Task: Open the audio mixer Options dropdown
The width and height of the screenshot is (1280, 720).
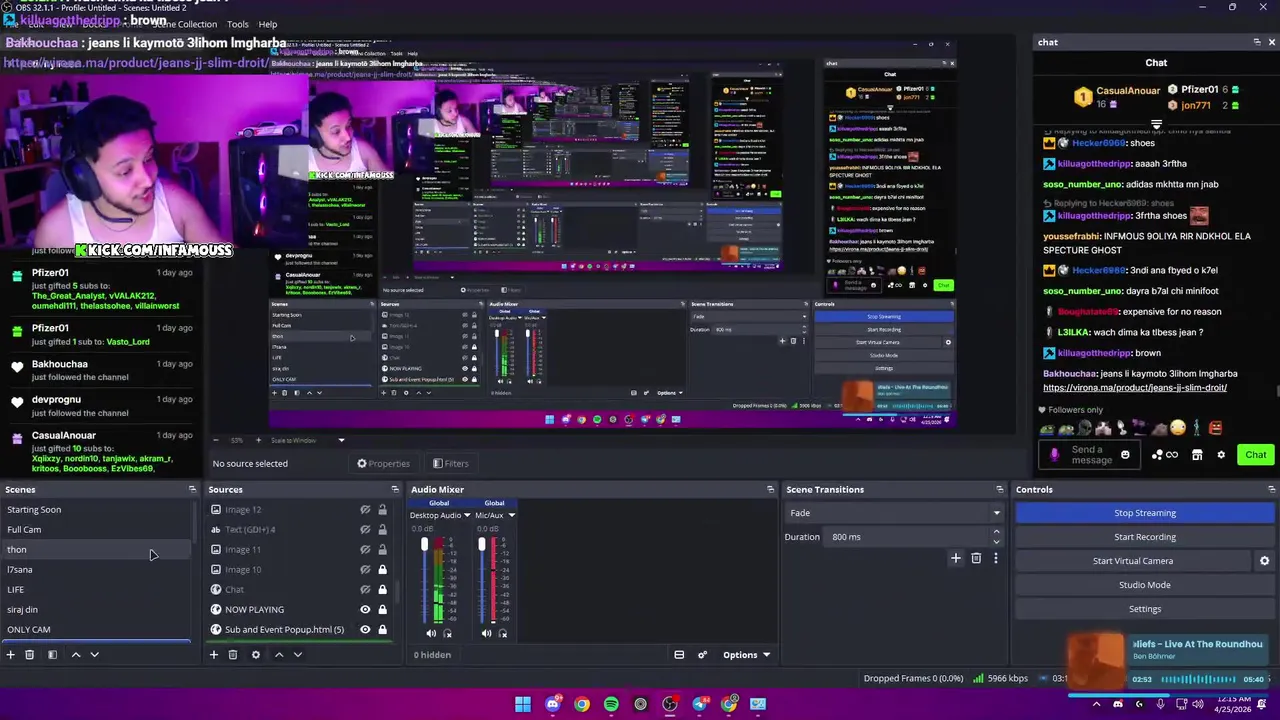Action: pyautogui.click(x=746, y=655)
